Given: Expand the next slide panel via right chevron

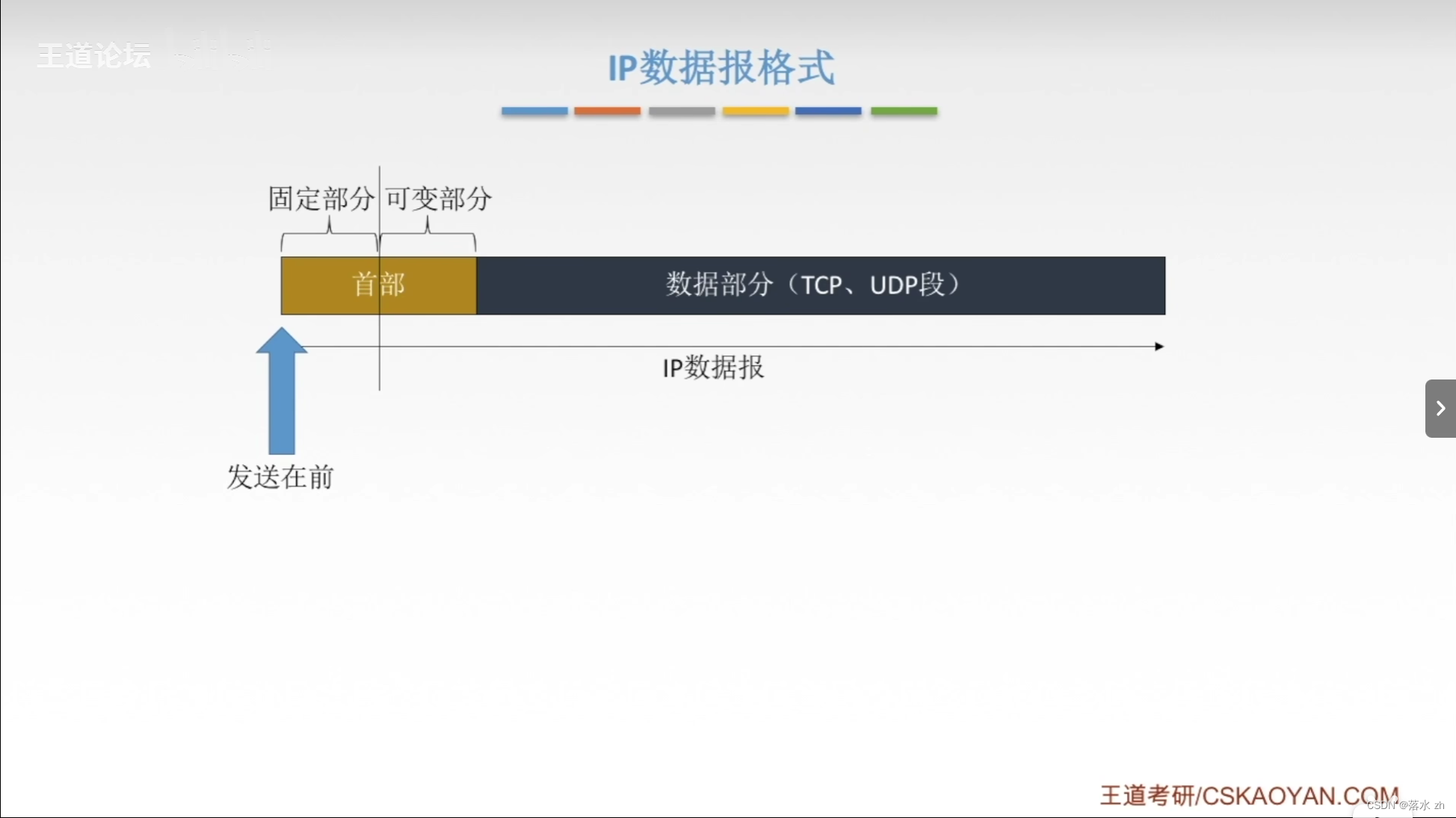Looking at the screenshot, I should [1440, 408].
